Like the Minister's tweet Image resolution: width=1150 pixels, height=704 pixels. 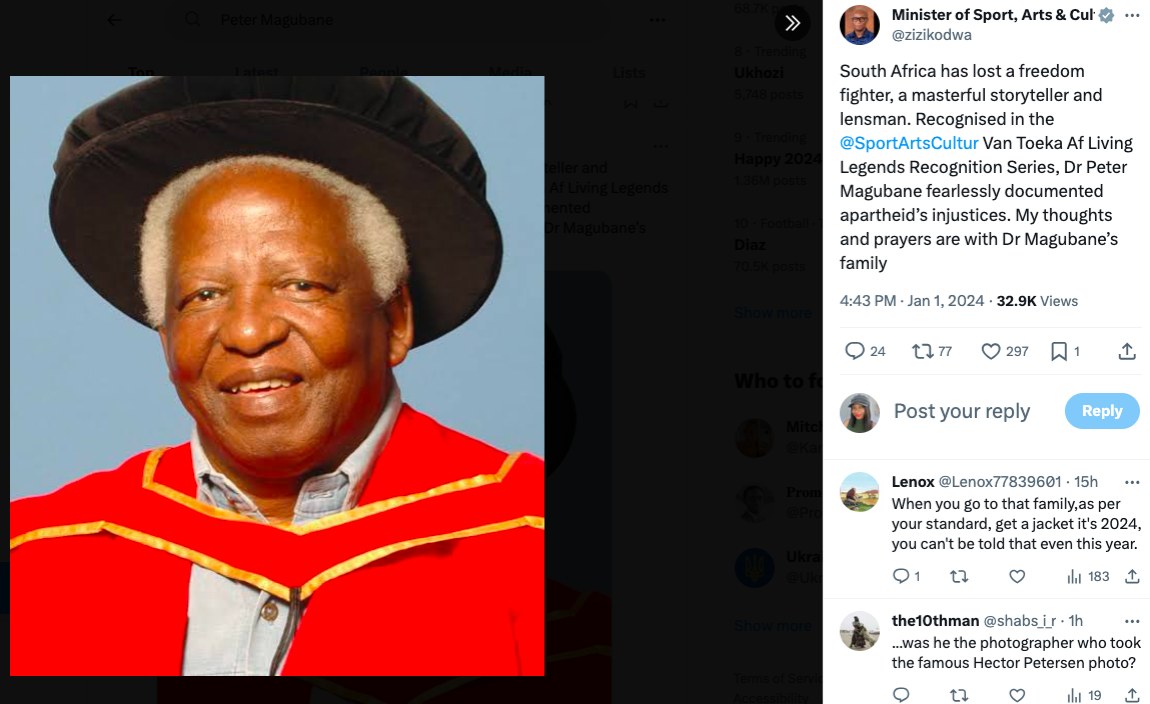tap(990, 351)
